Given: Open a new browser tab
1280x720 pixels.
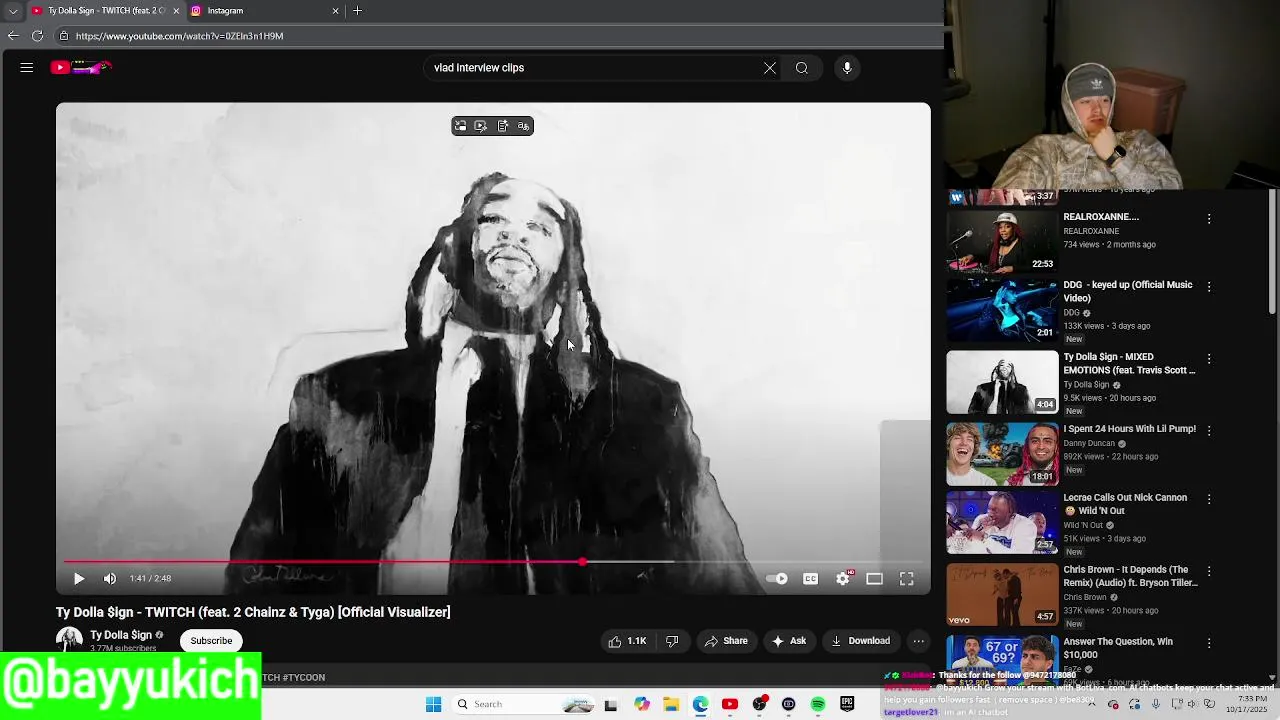Looking at the screenshot, I should (357, 11).
